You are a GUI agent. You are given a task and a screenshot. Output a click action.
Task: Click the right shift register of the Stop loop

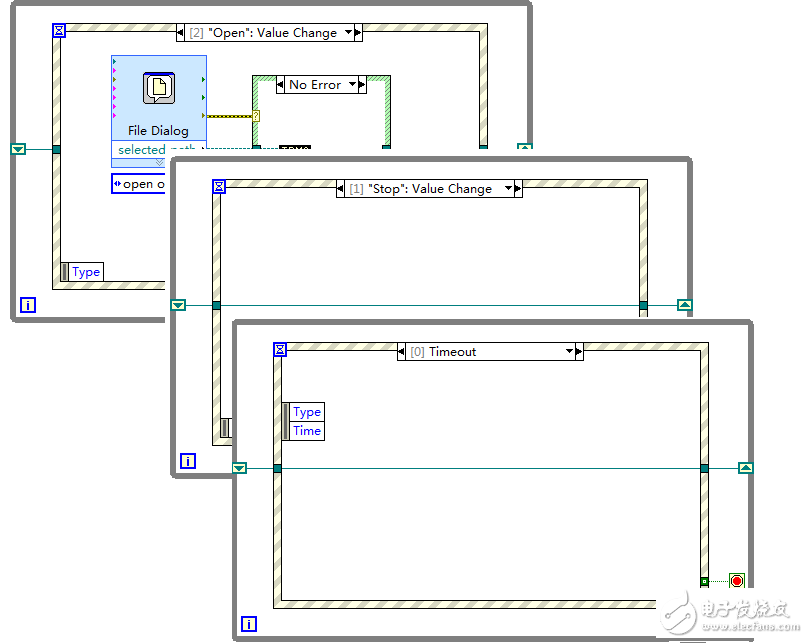tap(684, 305)
